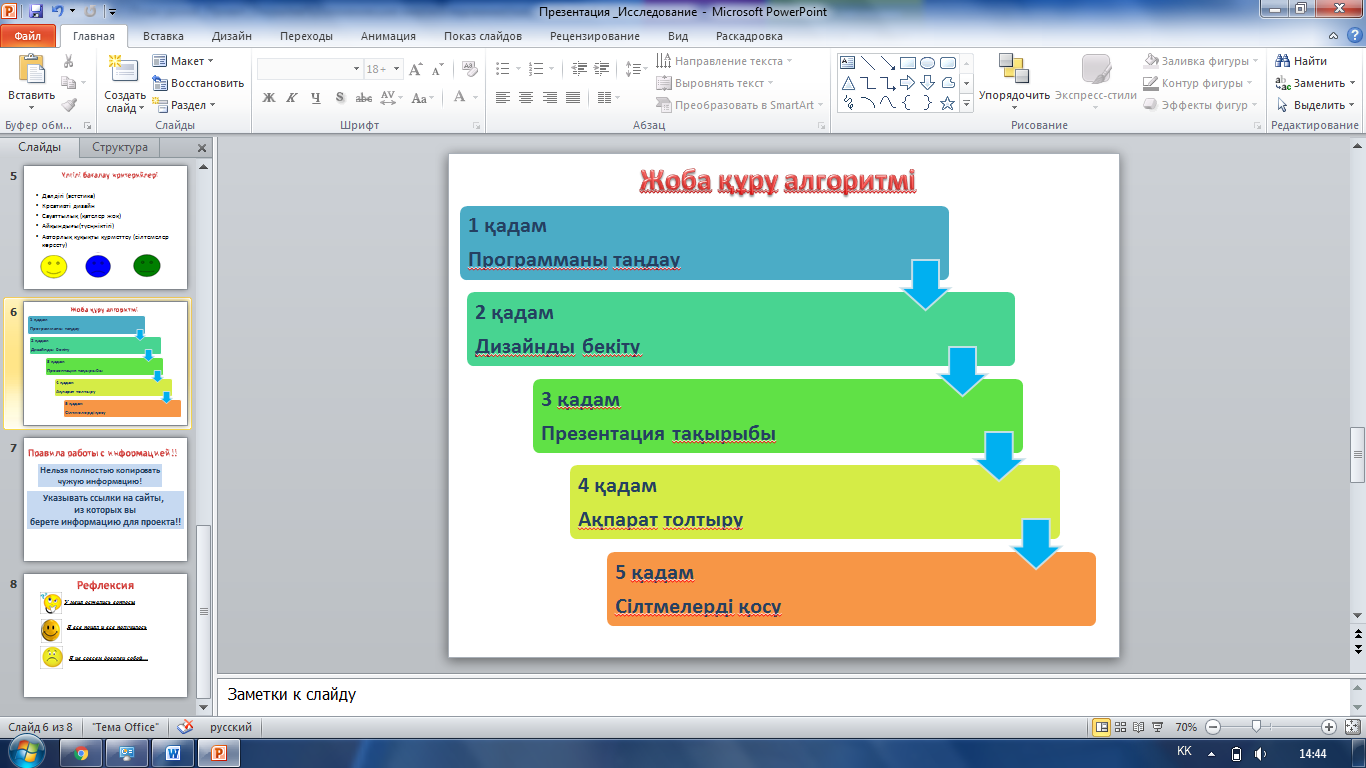
Task: Start Slide Show from status bar icon
Action: [1157, 727]
